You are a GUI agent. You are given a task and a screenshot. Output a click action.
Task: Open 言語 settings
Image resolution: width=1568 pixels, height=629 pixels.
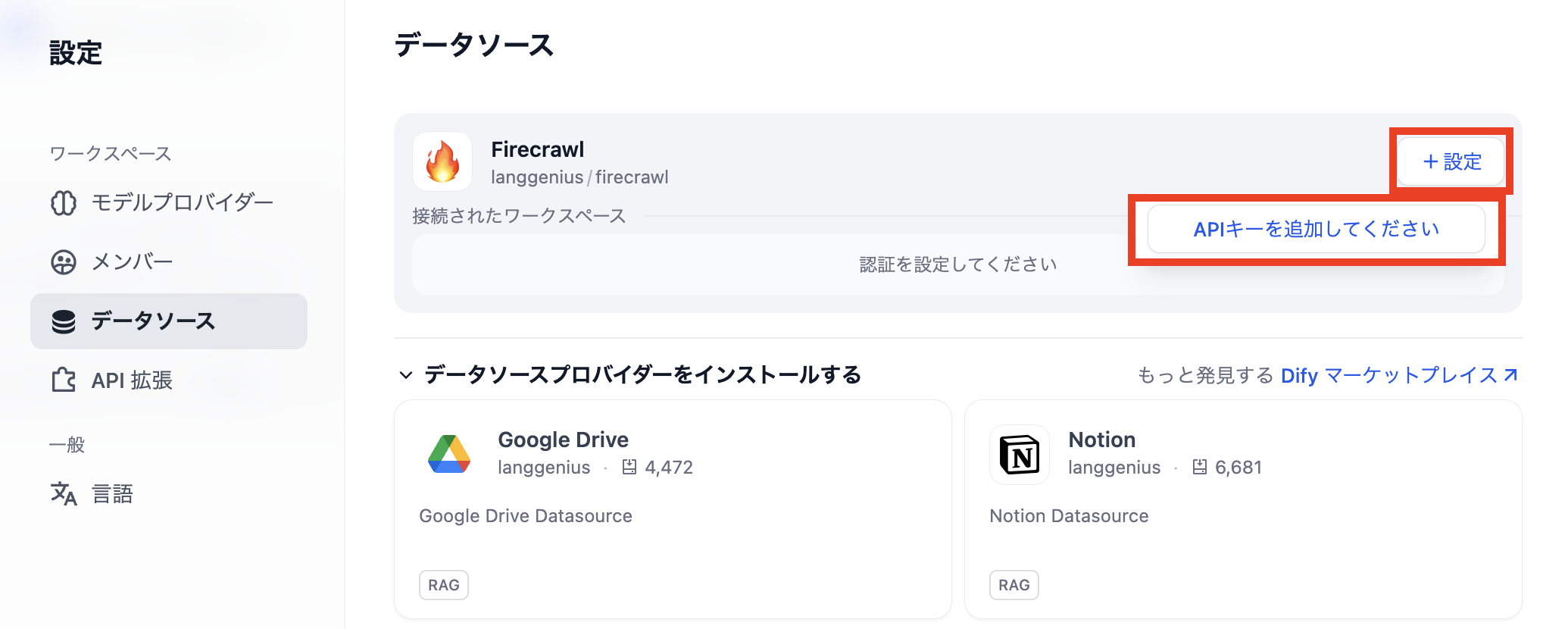coord(112,494)
